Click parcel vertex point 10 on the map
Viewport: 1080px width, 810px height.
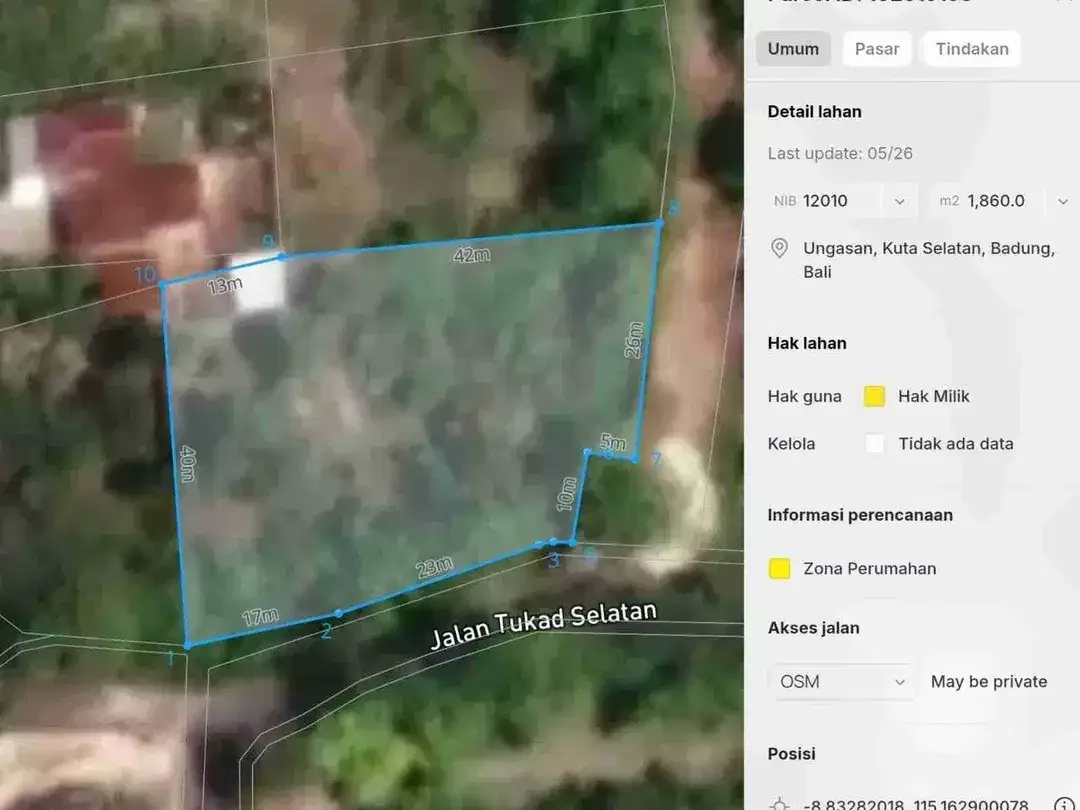click(162, 284)
